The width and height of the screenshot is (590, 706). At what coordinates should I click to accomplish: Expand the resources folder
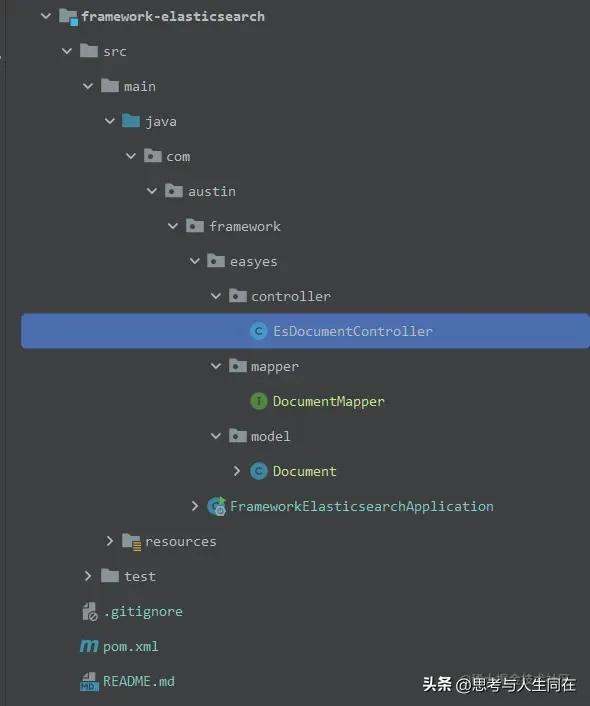pyautogui.click(x=109, y=541)
